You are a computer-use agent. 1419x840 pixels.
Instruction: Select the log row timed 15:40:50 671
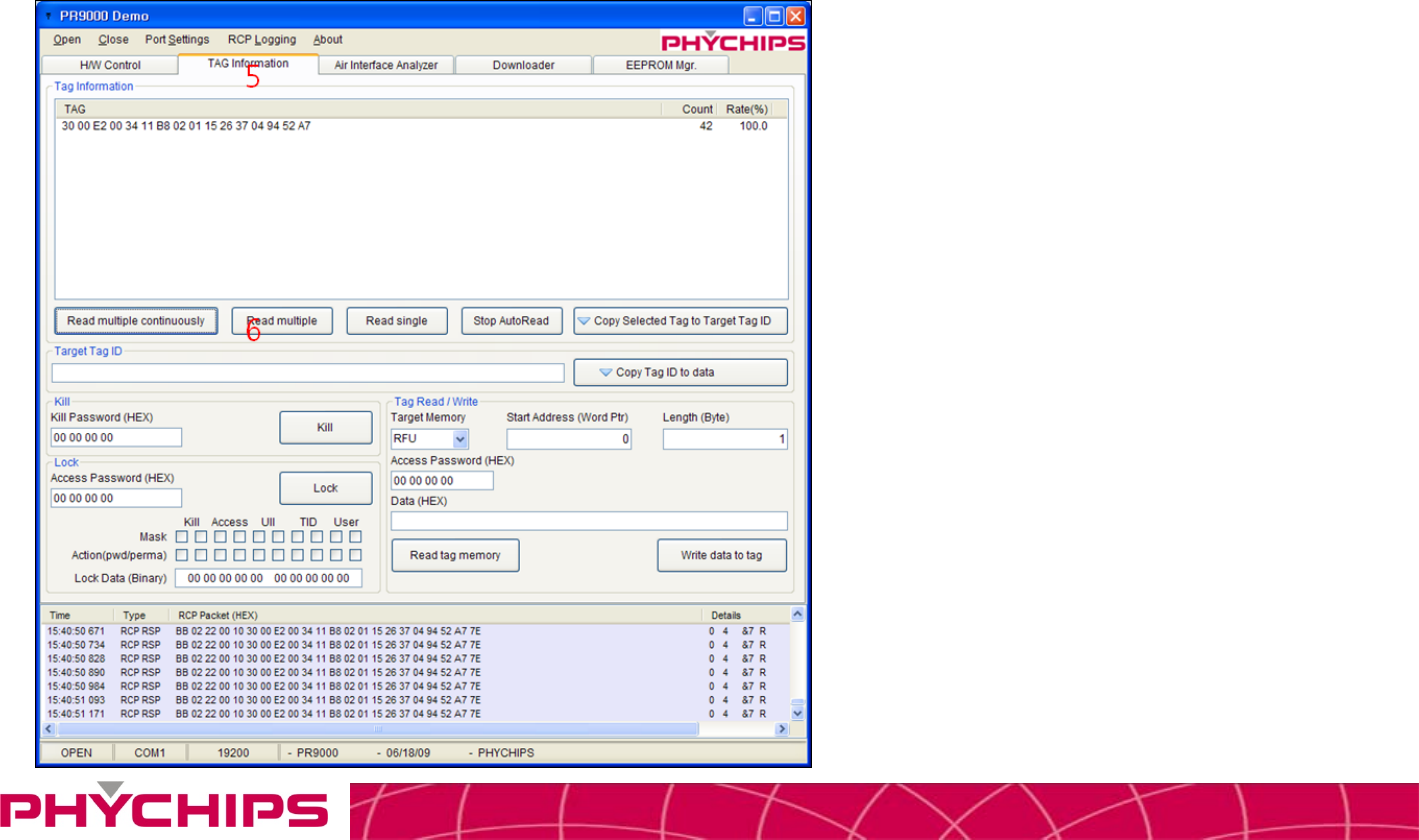point(417,631)
